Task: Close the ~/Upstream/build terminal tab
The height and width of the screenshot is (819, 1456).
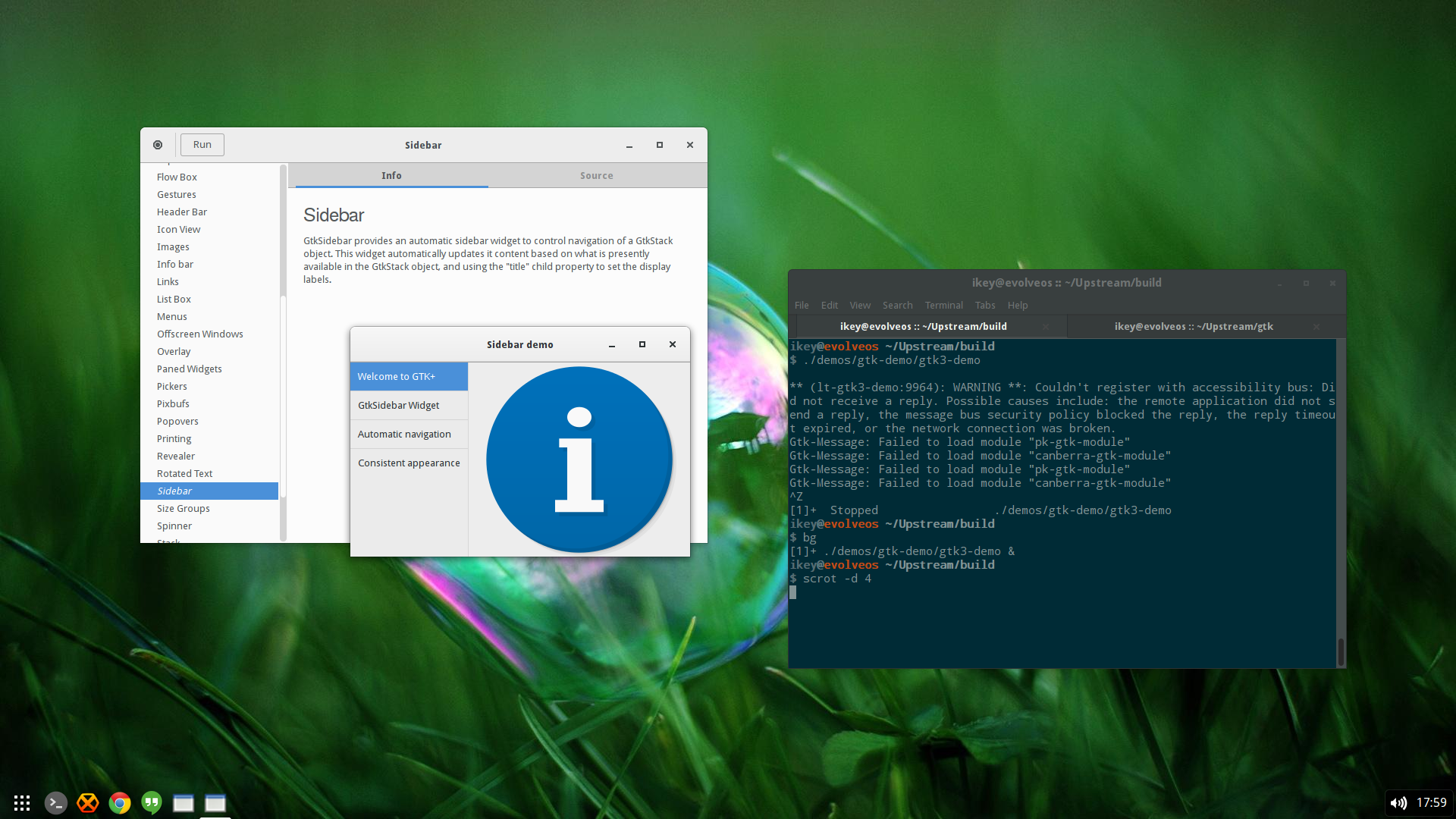Action: click(x=1046, y=327)
